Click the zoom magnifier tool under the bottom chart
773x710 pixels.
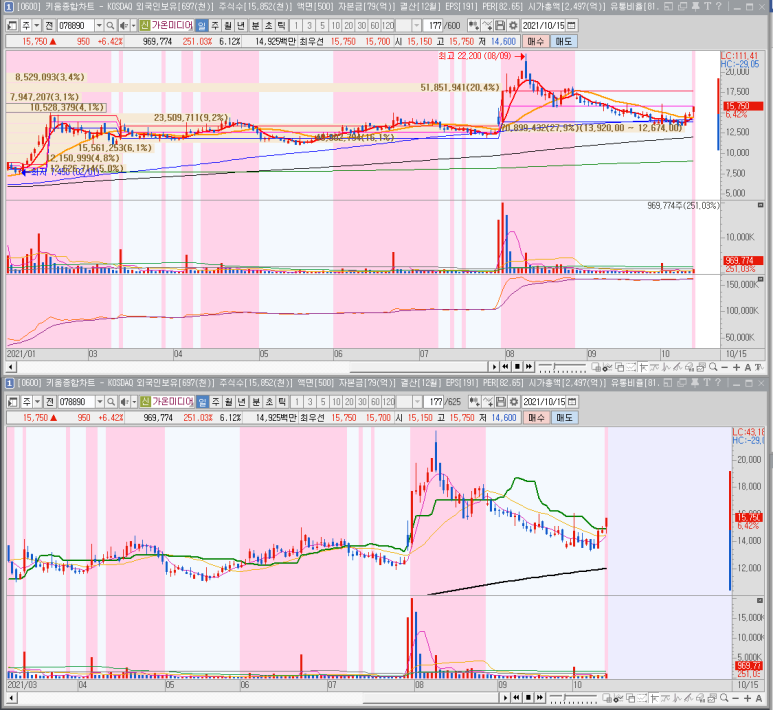point(724,698)
